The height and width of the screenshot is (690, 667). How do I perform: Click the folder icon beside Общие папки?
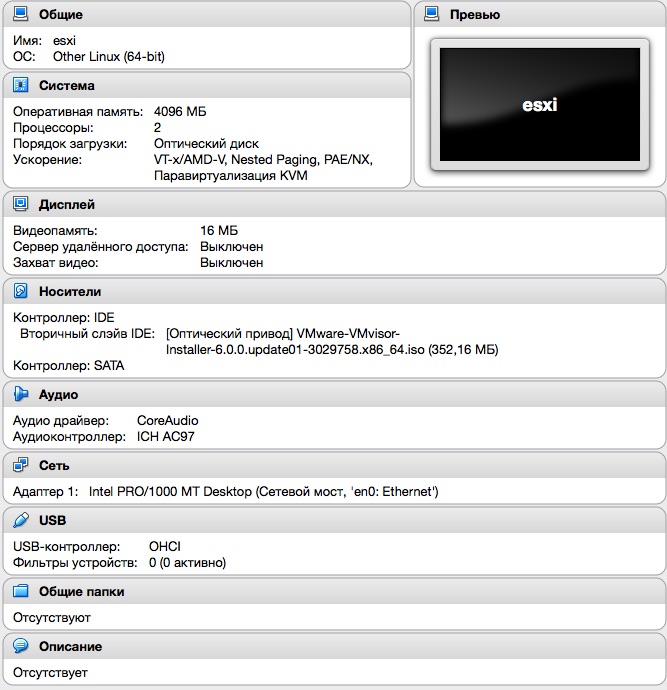(20, 592)
